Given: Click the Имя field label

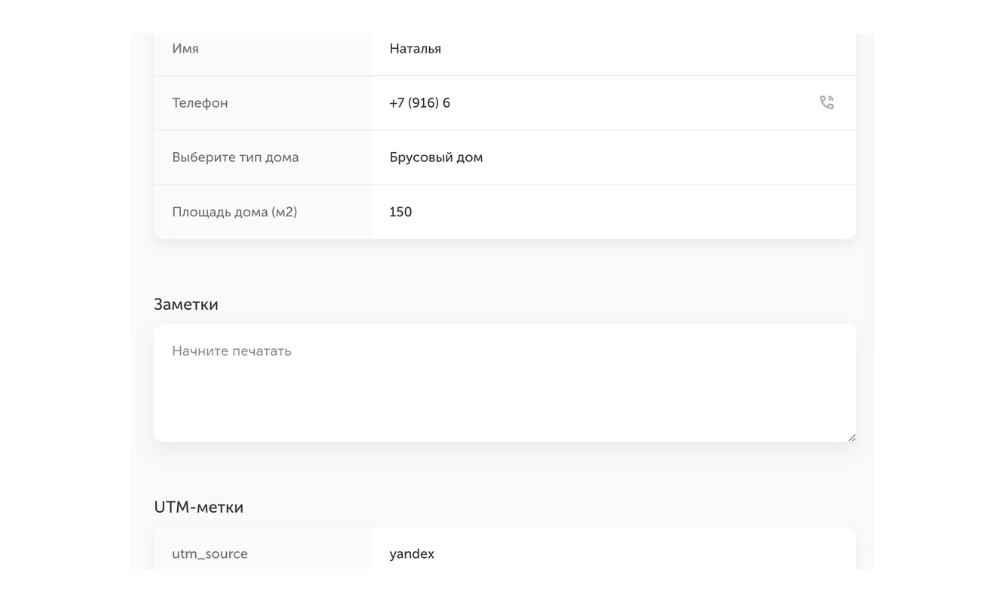Looking at the screenshot, I should click(x=185, y=49).
